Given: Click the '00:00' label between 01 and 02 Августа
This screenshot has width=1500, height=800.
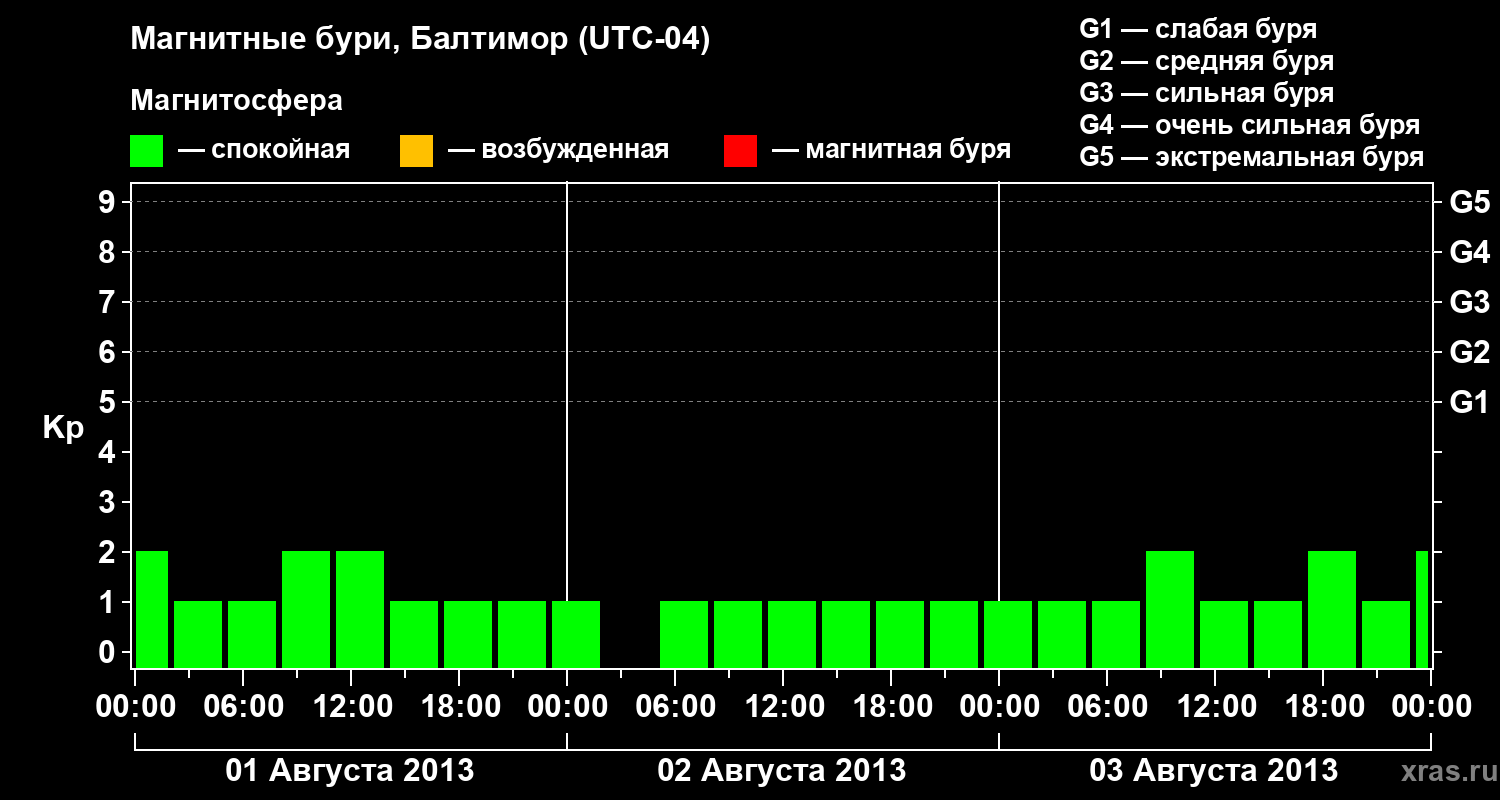Looking at the screenshot, I should coord(567,706).
